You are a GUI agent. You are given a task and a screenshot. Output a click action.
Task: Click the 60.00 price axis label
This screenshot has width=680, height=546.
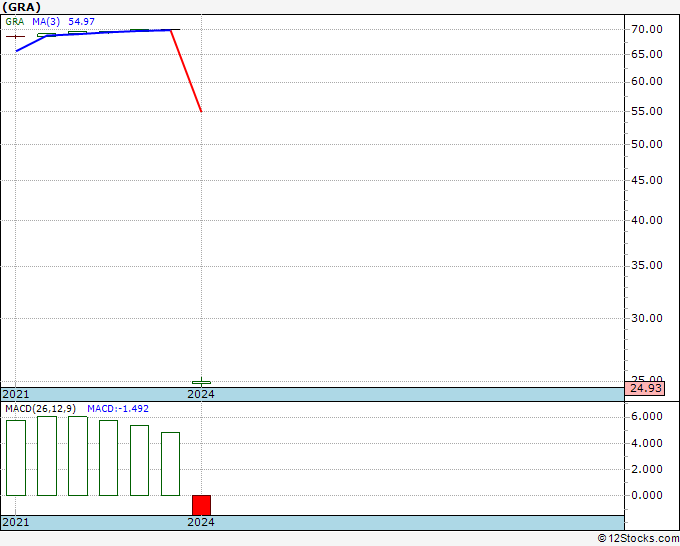coord(647,82)
